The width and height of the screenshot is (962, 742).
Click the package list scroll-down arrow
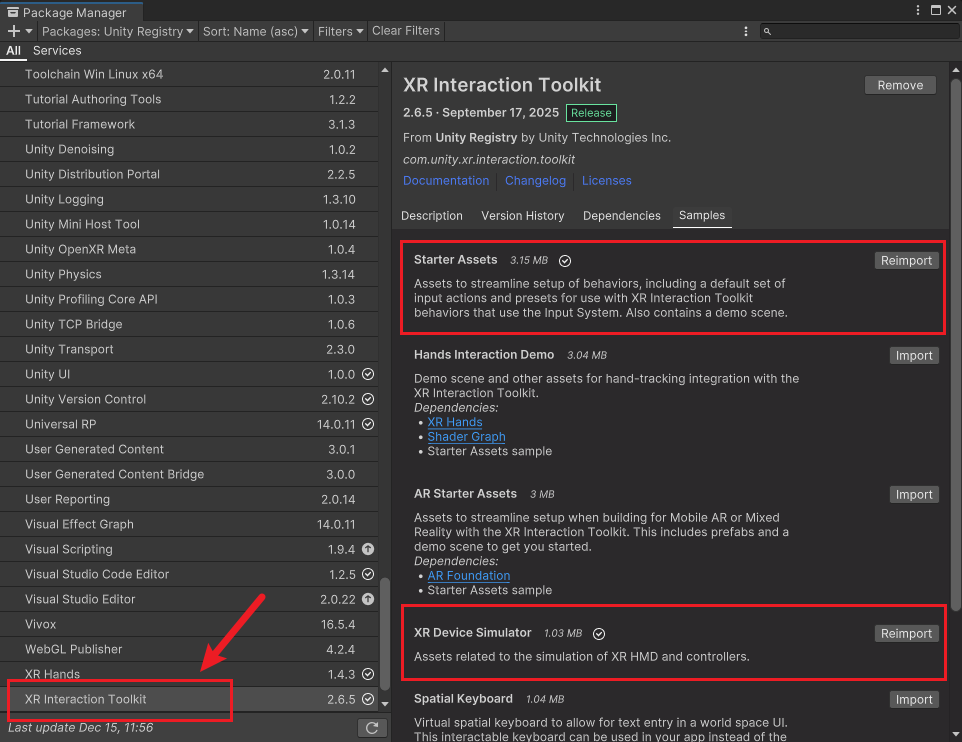coord(385,704)
